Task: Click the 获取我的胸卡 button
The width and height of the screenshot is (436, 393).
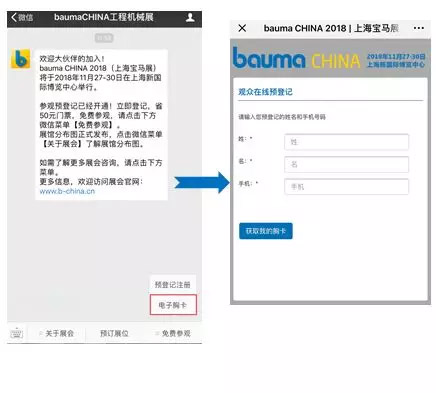Action: (266, 231)
